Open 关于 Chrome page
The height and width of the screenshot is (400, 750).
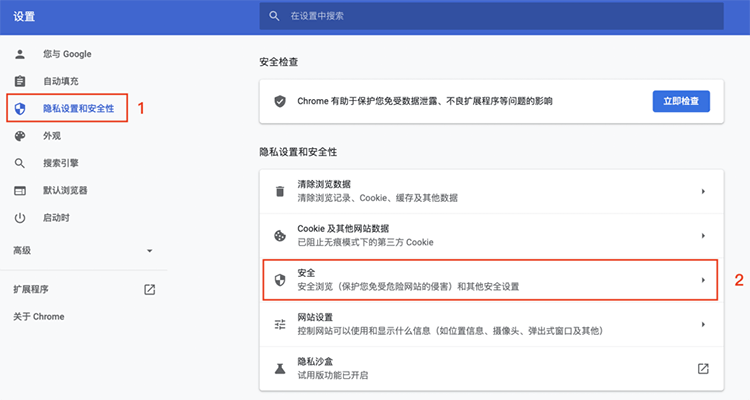tap(39, 317)
